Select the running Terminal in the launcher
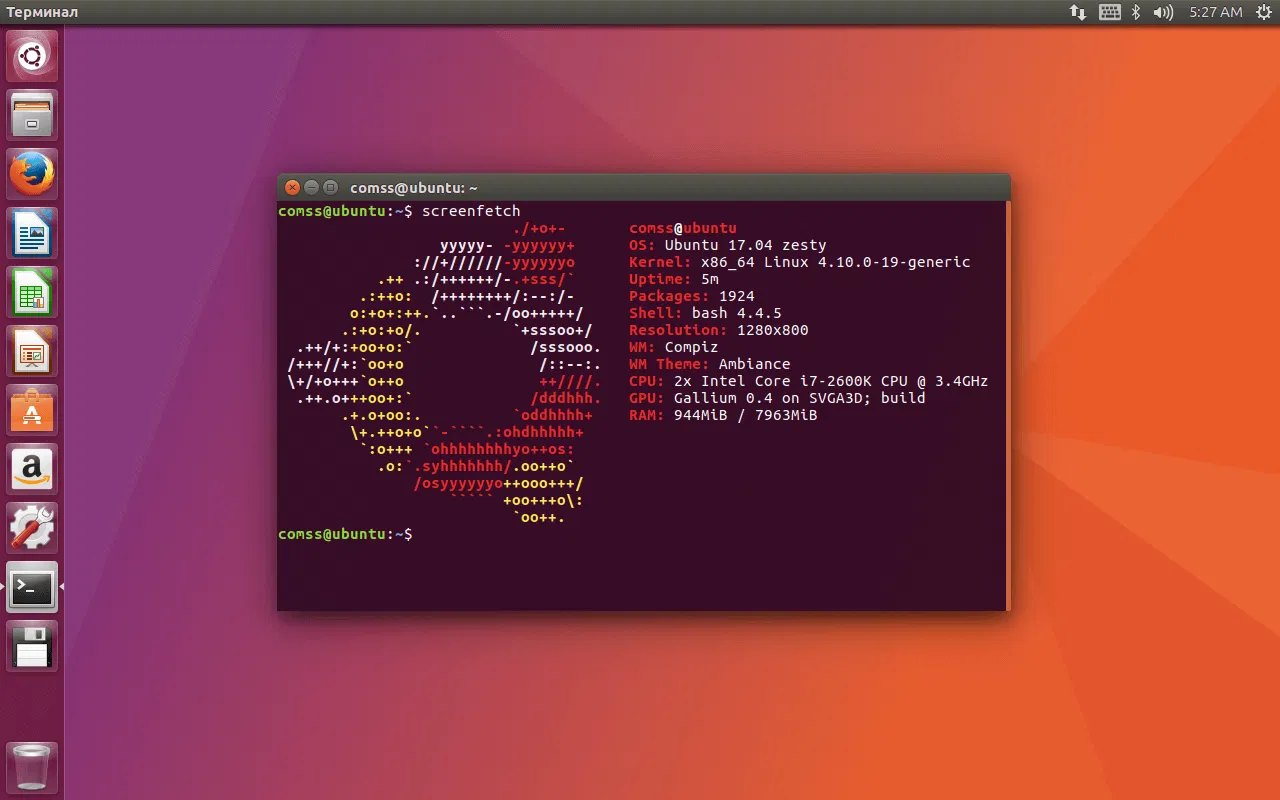 point(31,587)
